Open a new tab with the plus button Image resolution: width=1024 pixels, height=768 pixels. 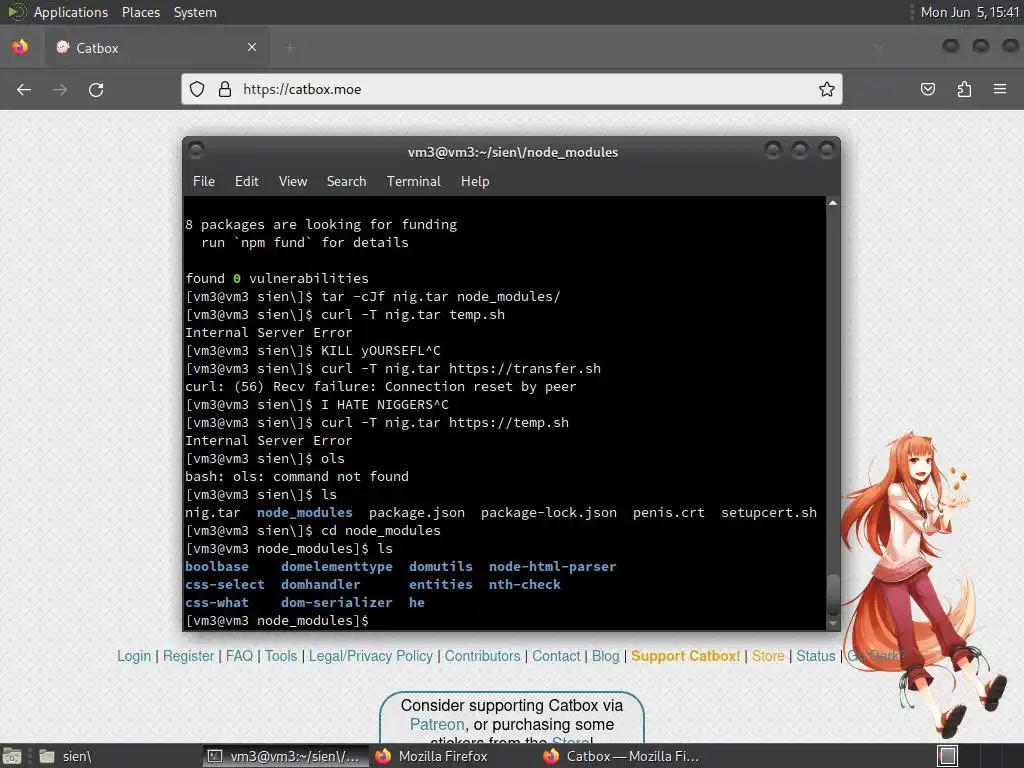(x=291, y=47)
